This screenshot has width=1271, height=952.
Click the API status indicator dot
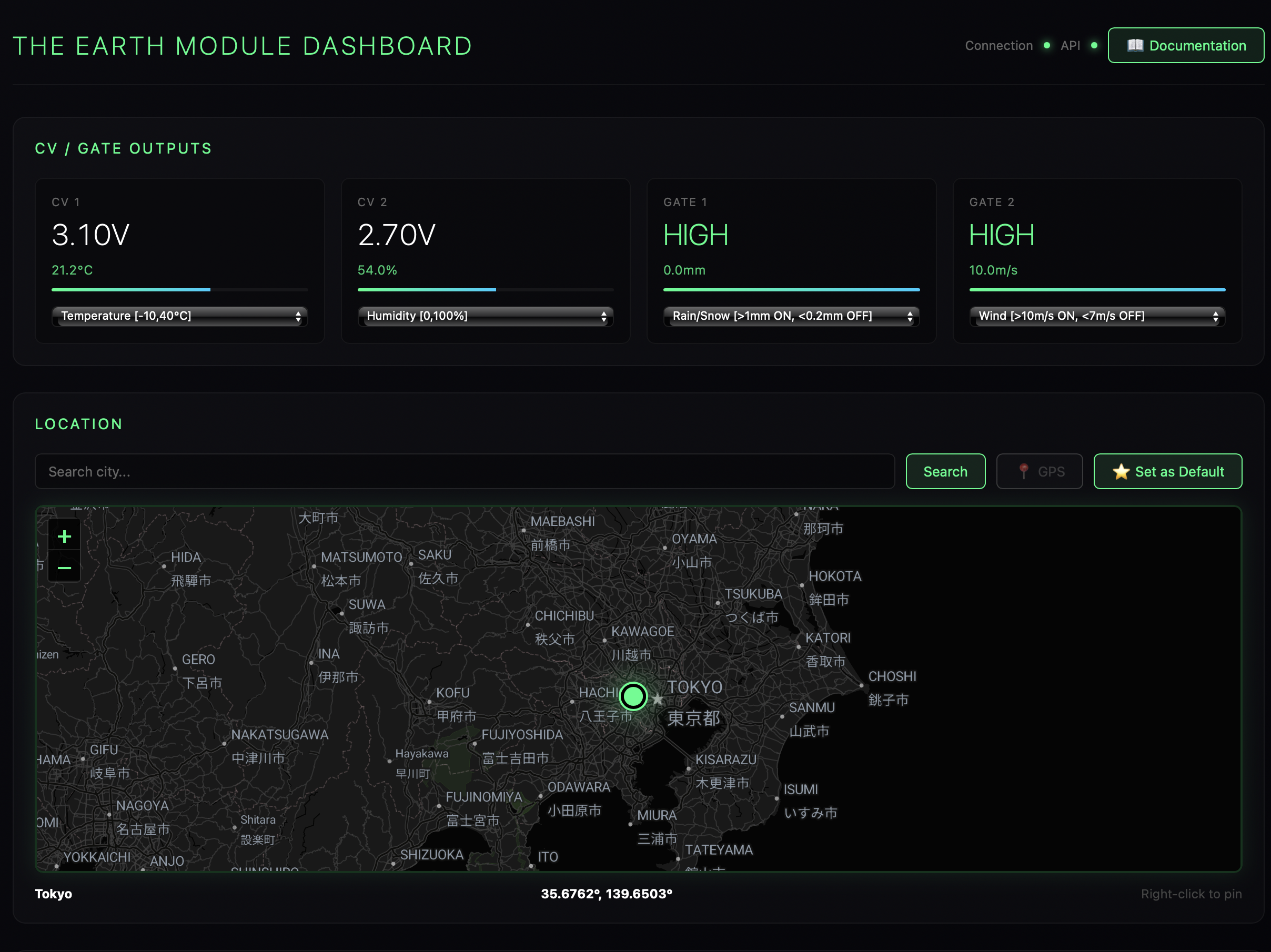pos(1094,45)
